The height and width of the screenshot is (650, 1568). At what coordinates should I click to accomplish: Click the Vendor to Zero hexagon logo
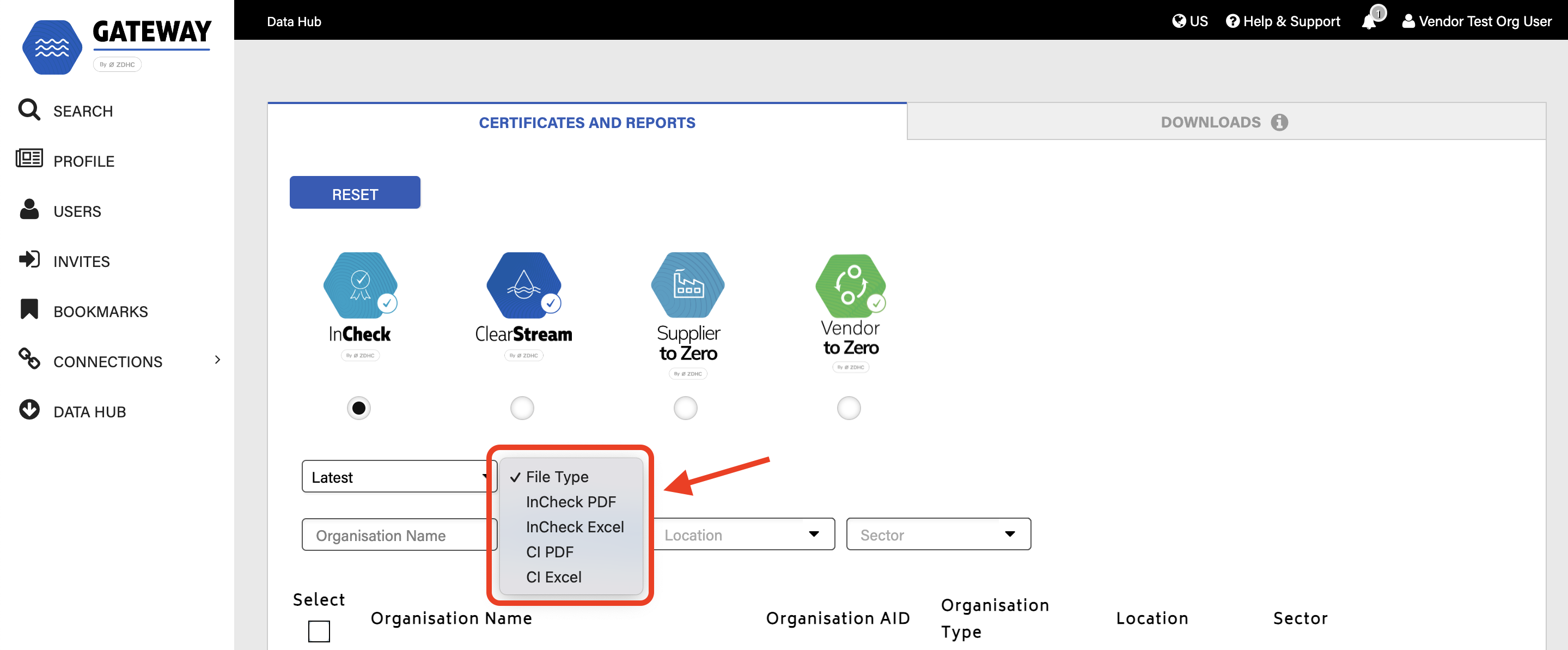coord(850,285)
